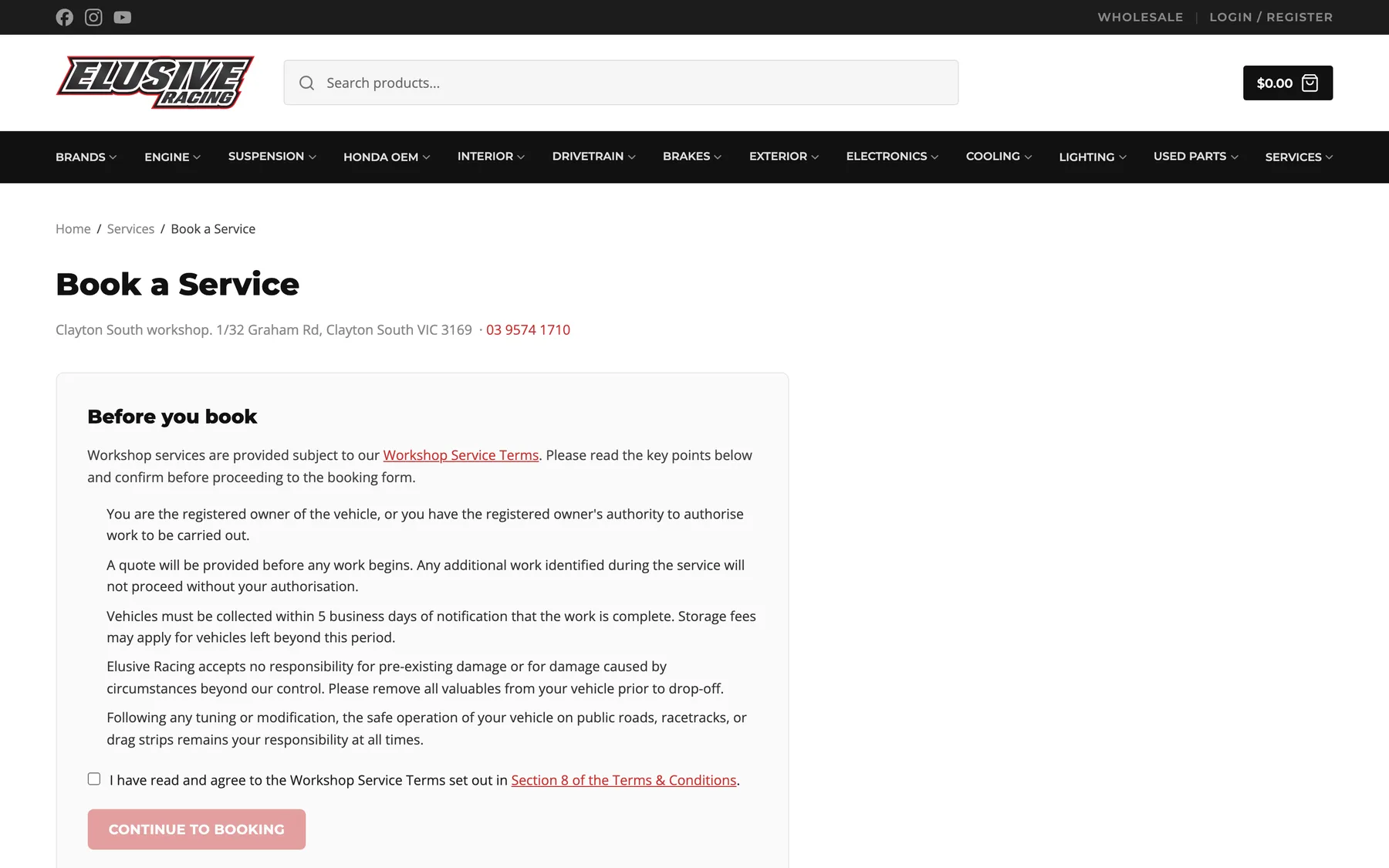The width and height of the screenshot is (1389, 868).
Task: Expand the Honda OEM menu dropdown
Action: click(387, 157)
